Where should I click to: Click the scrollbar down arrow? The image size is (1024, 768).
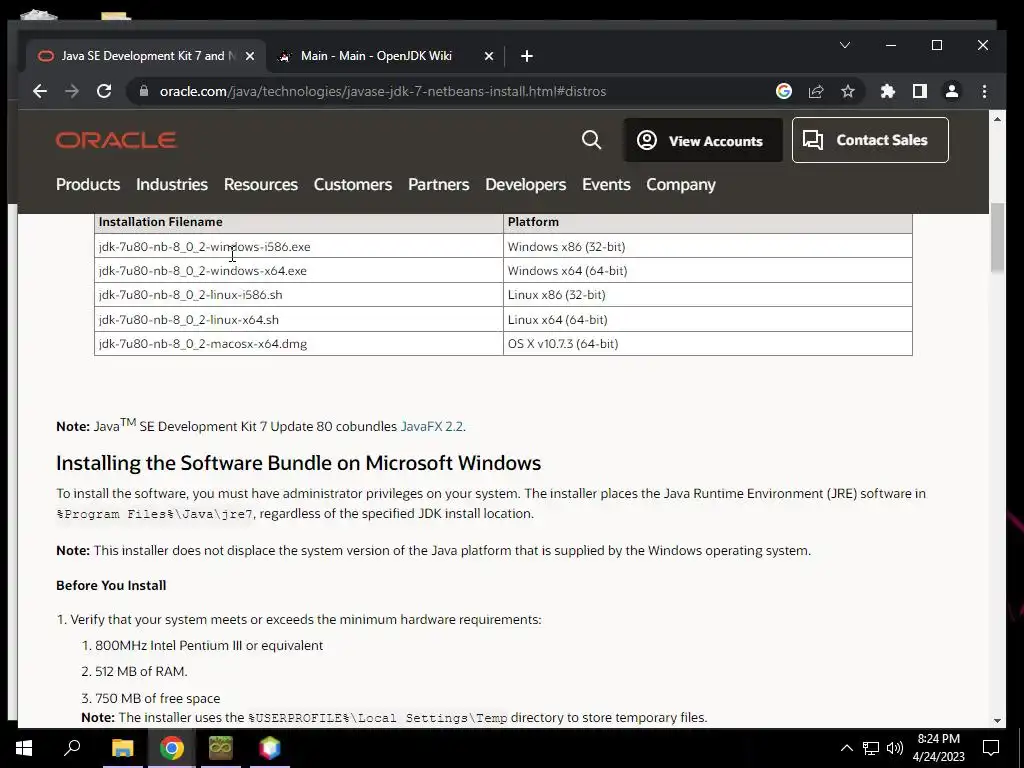(x=997, y=720)
